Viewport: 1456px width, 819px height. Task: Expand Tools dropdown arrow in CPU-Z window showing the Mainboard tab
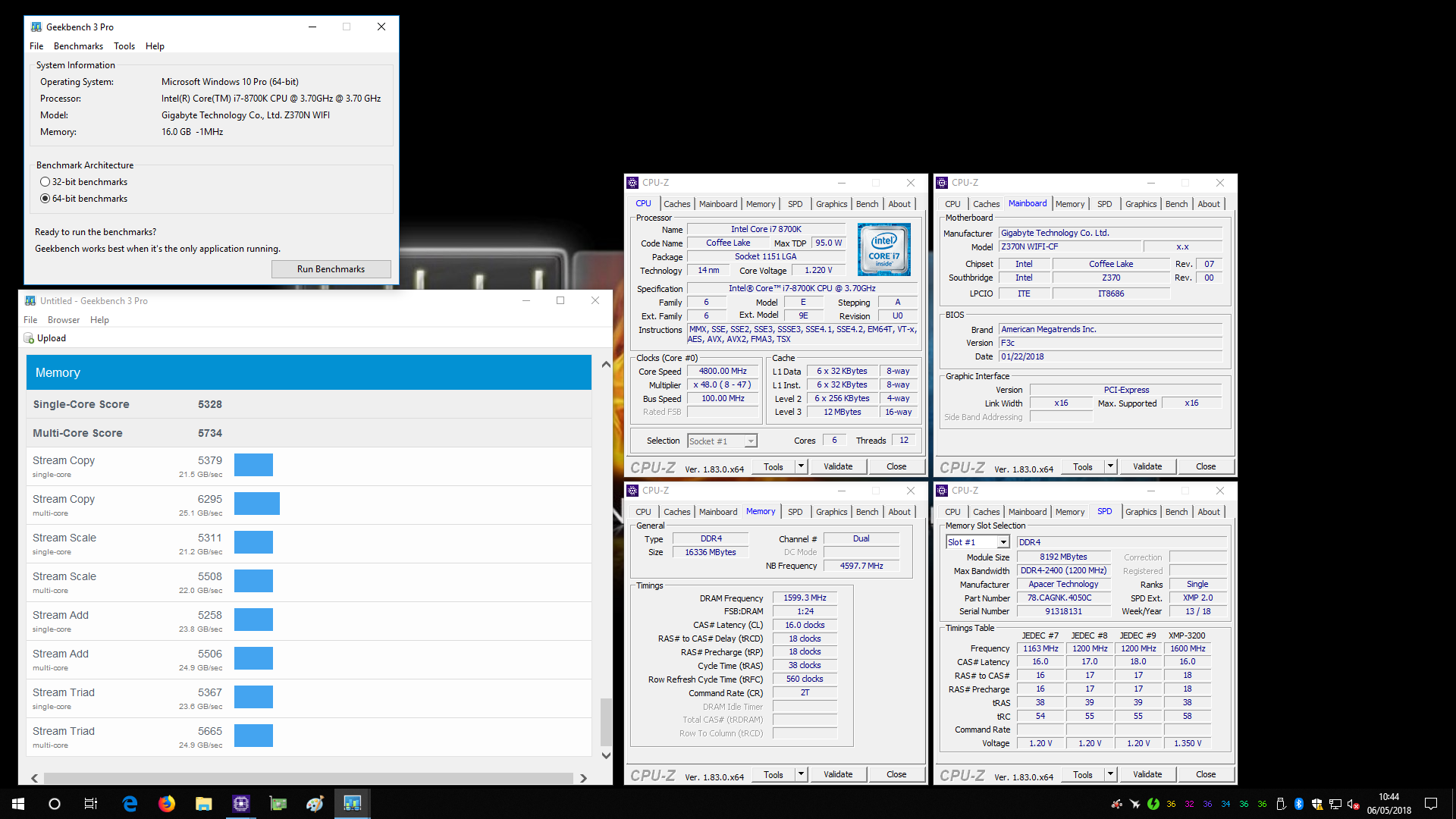click(1110, 466)
